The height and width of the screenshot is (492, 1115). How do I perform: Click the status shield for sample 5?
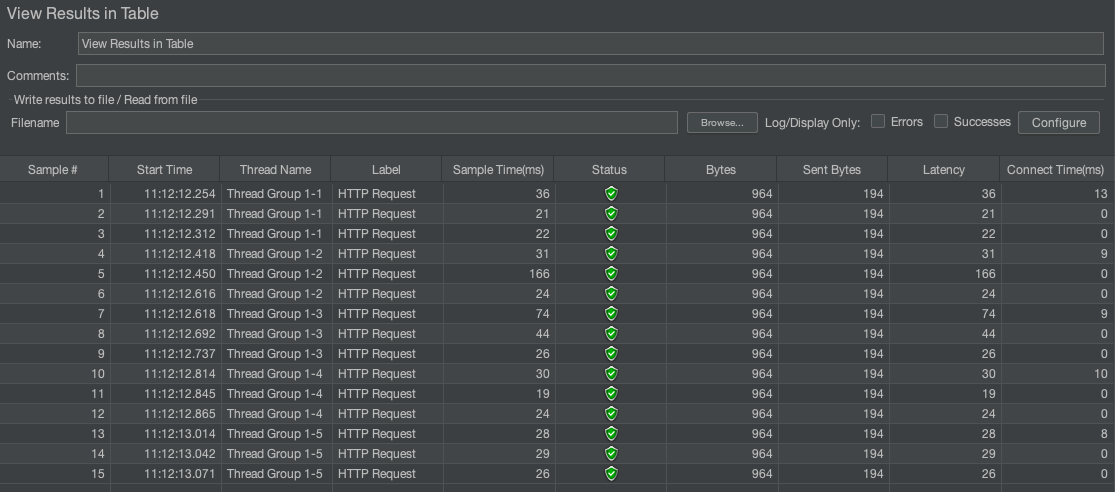[x=611, y=274]
